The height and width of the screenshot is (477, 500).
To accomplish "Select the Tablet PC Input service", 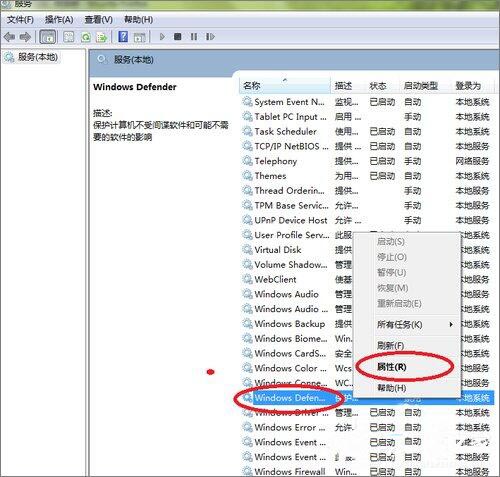I will click(367, 117).
